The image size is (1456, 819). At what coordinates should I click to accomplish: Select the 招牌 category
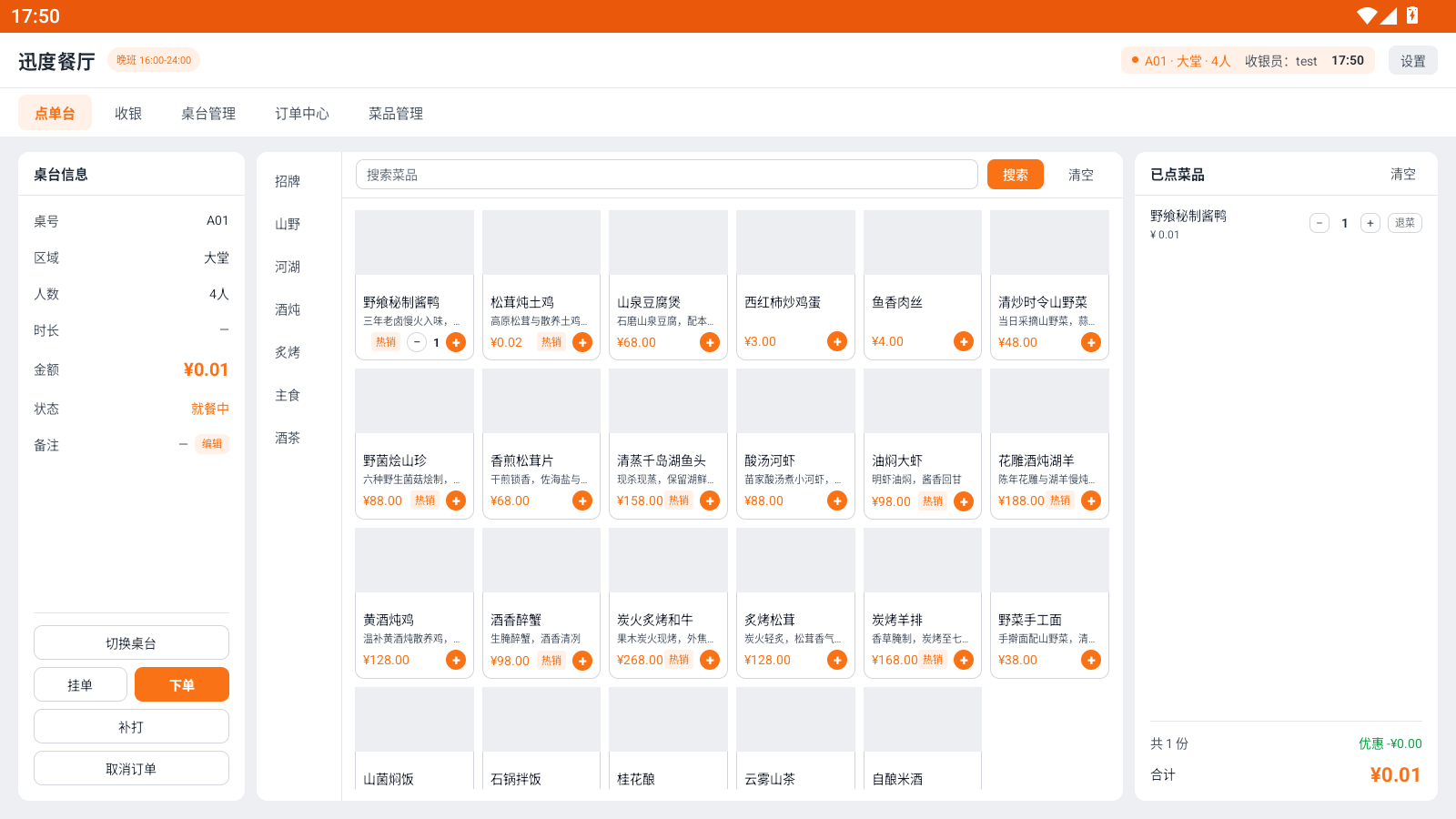click(288, 181)
